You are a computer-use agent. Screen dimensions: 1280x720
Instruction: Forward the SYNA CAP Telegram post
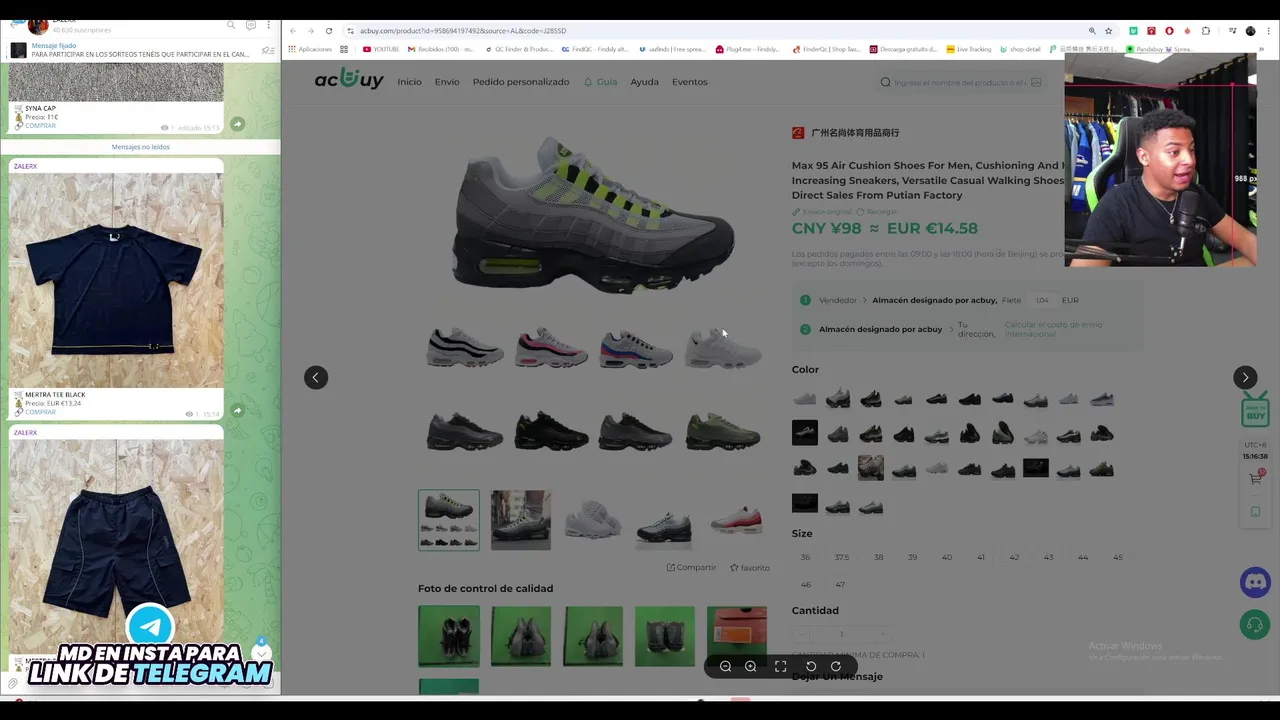click(x=237, y=124)
